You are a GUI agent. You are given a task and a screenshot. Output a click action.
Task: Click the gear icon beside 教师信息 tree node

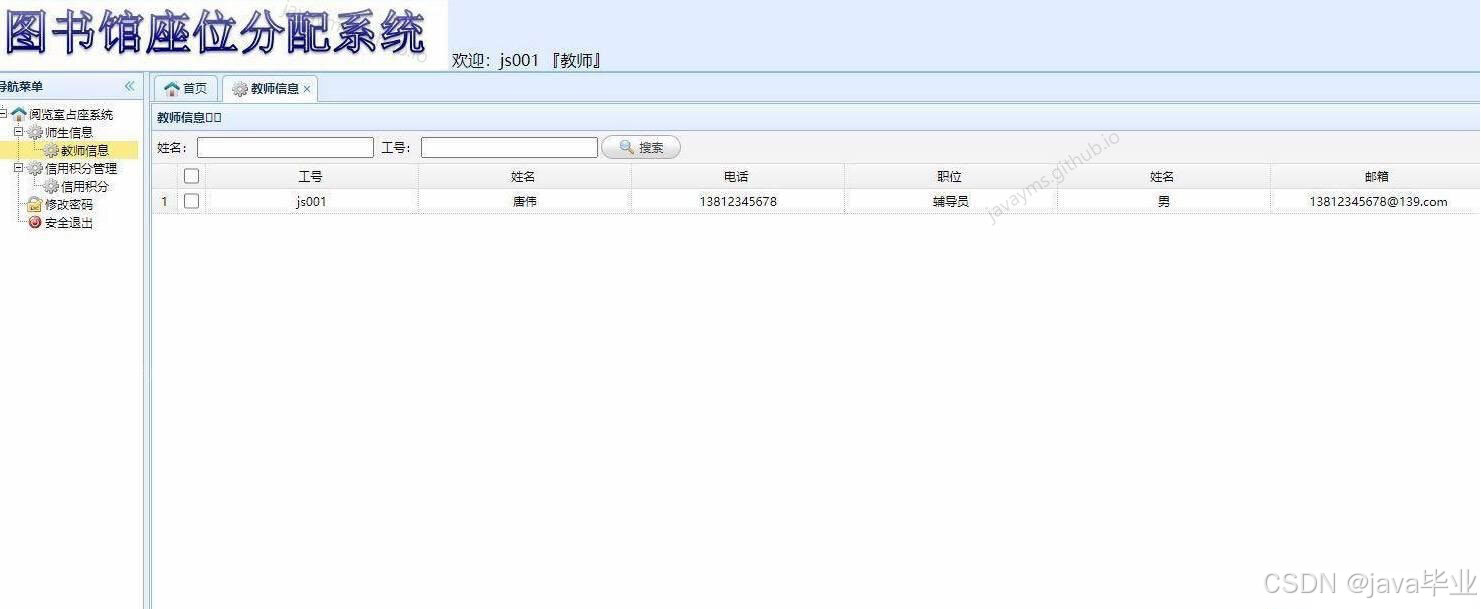[51, 150]
